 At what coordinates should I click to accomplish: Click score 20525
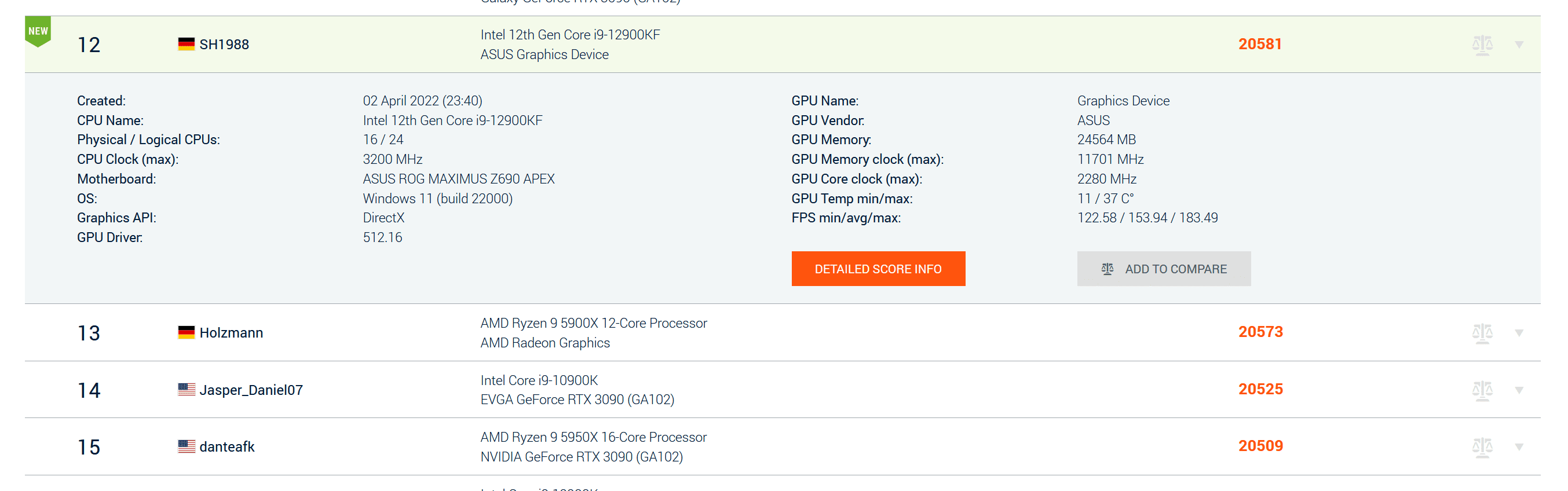point(1260,390)
